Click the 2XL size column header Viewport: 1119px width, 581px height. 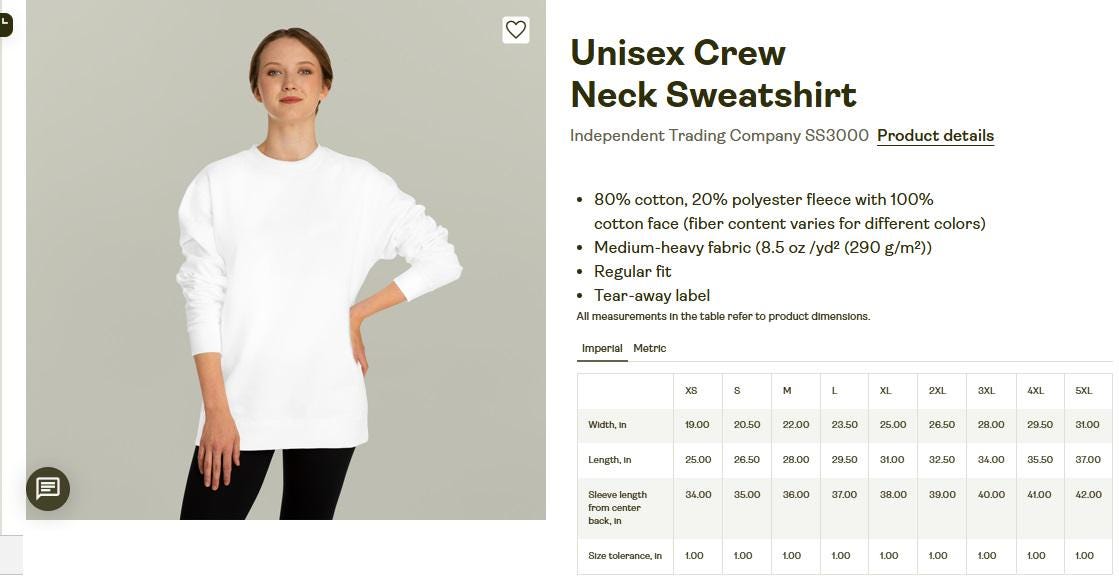point(937,390)
